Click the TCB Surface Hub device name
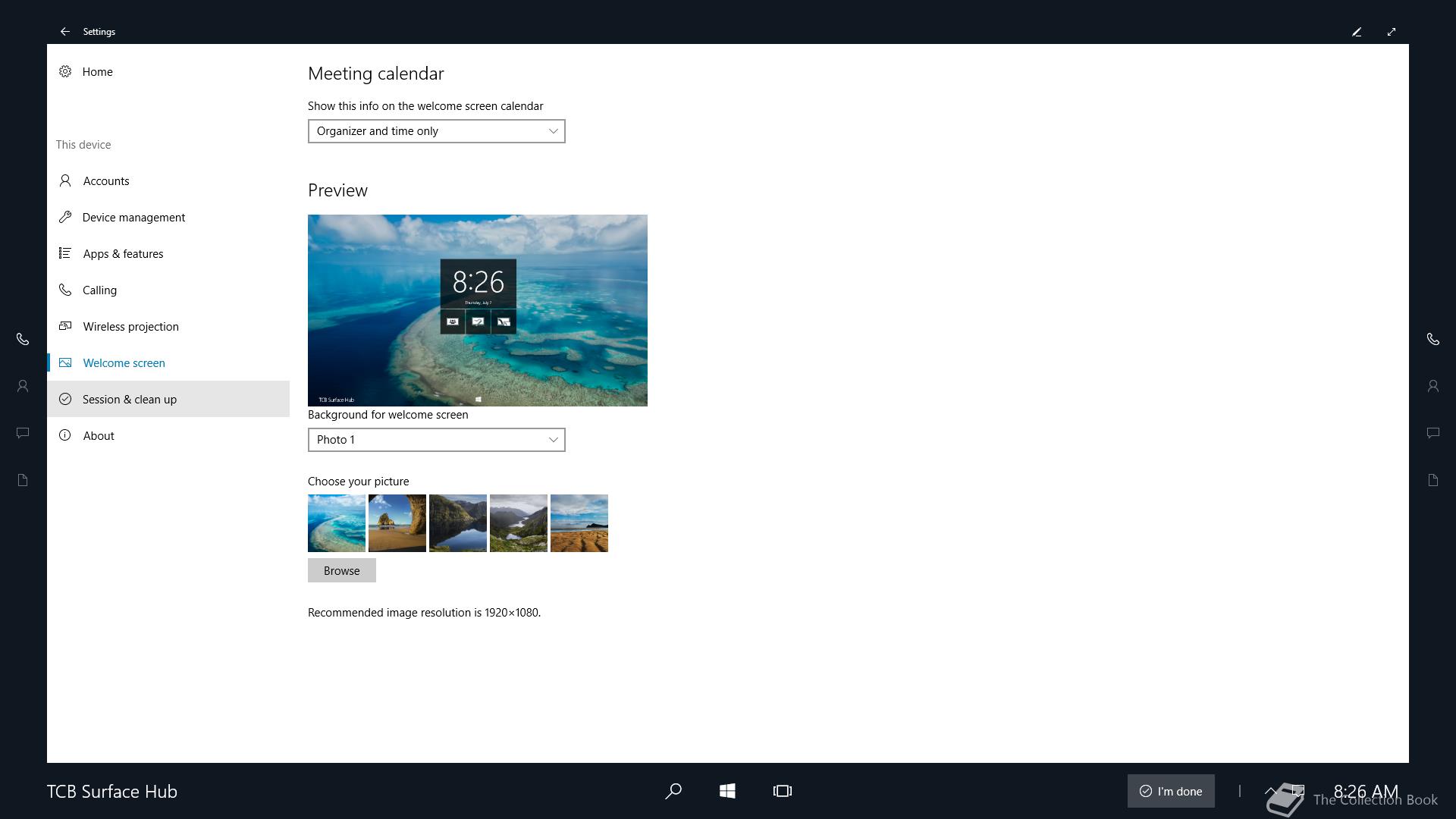Image resolution: width=1456 pixels, height=819 pixels. [x=112, y=792]
